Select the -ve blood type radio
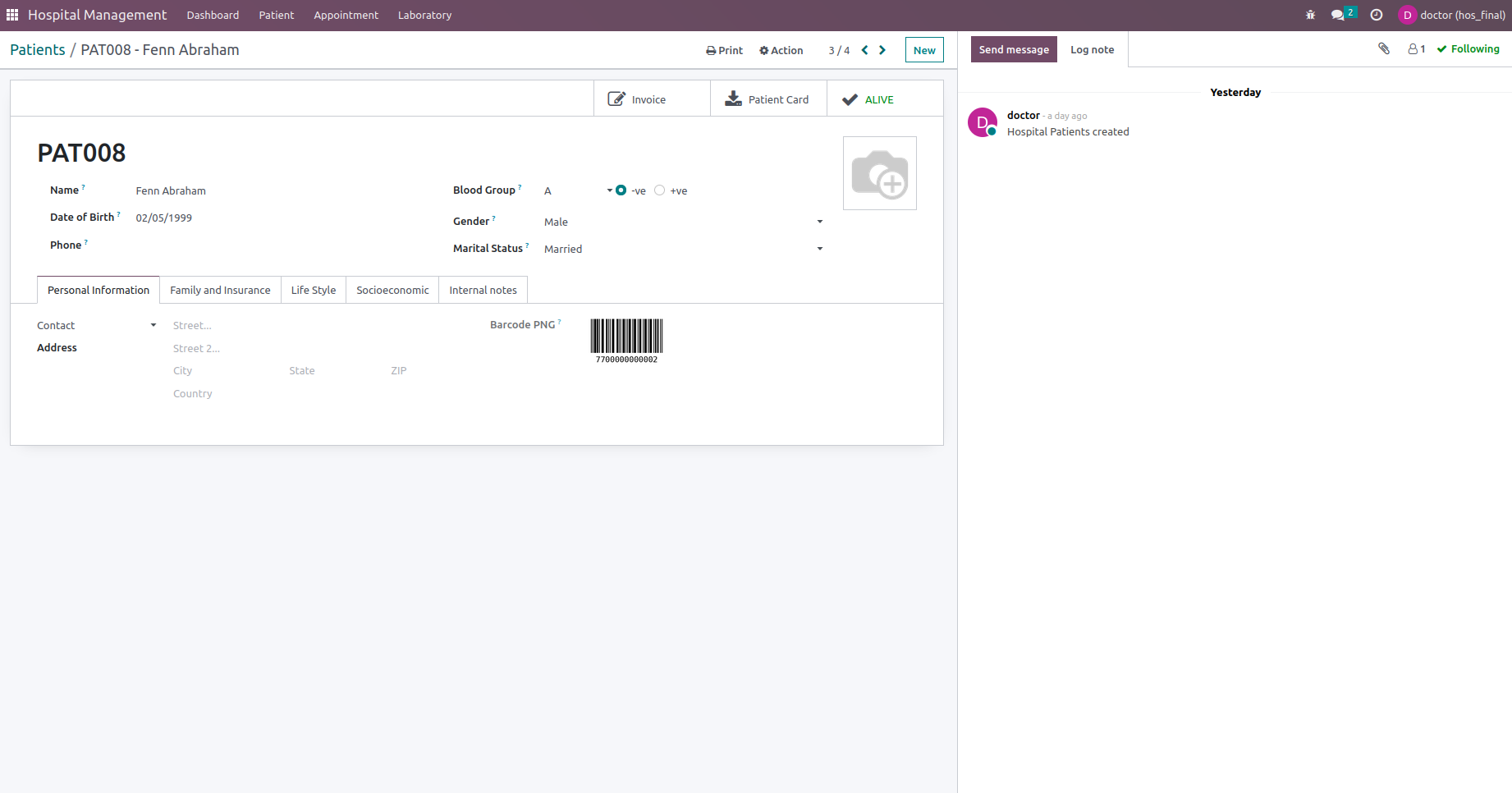The height and width of the screenshot is (793, 1512). (621, 190)
